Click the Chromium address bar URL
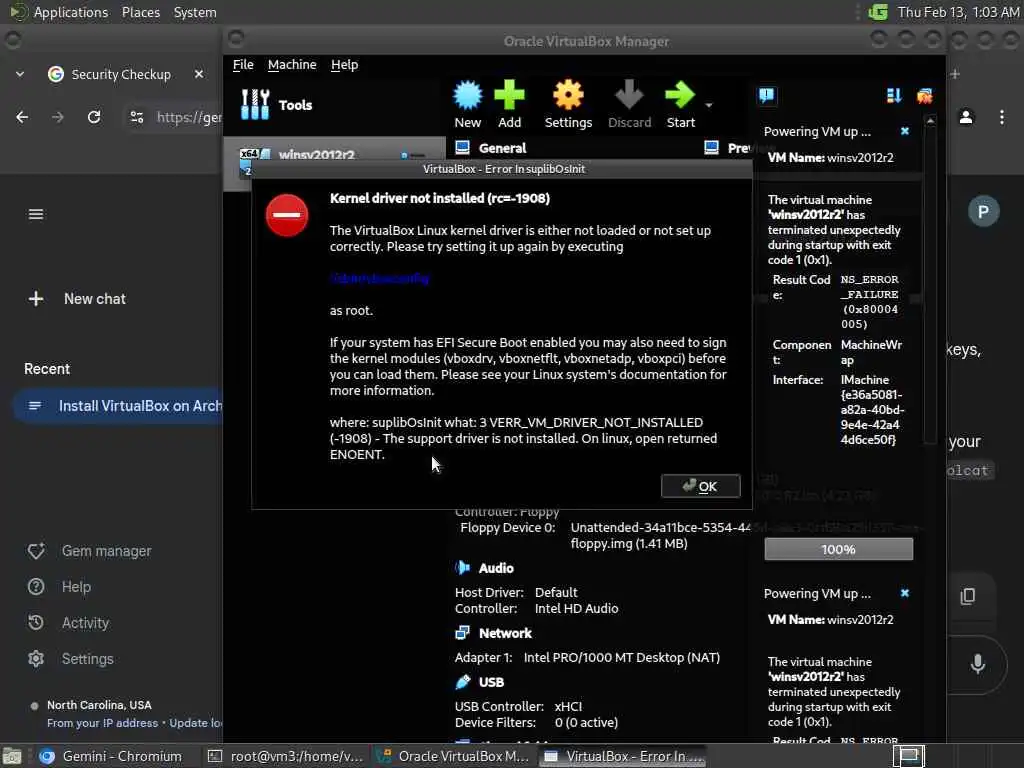This screenshot has width=1024, height=768. pos(189,117)
